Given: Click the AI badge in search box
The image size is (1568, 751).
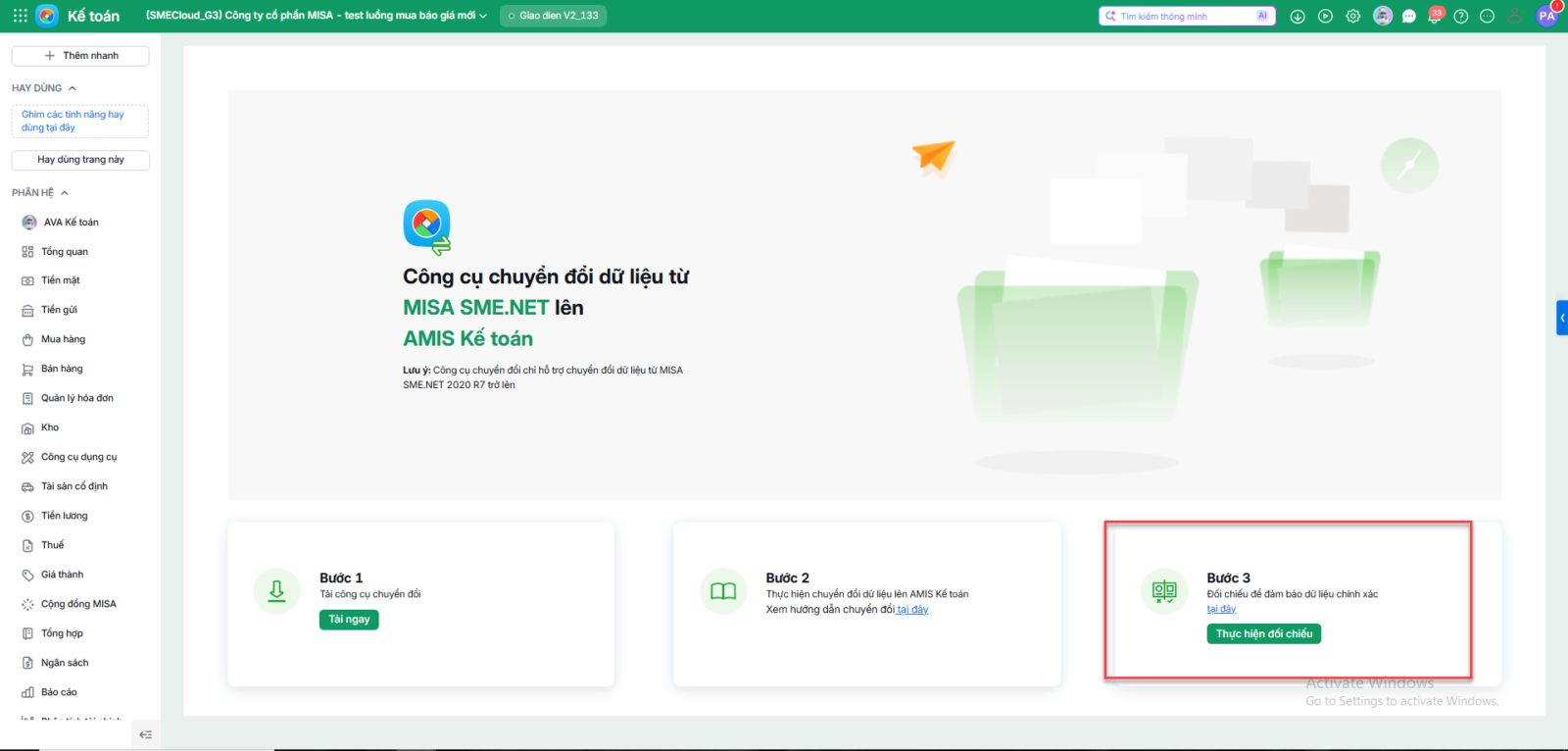Looking at the screenshot, I should point(1262,16).
